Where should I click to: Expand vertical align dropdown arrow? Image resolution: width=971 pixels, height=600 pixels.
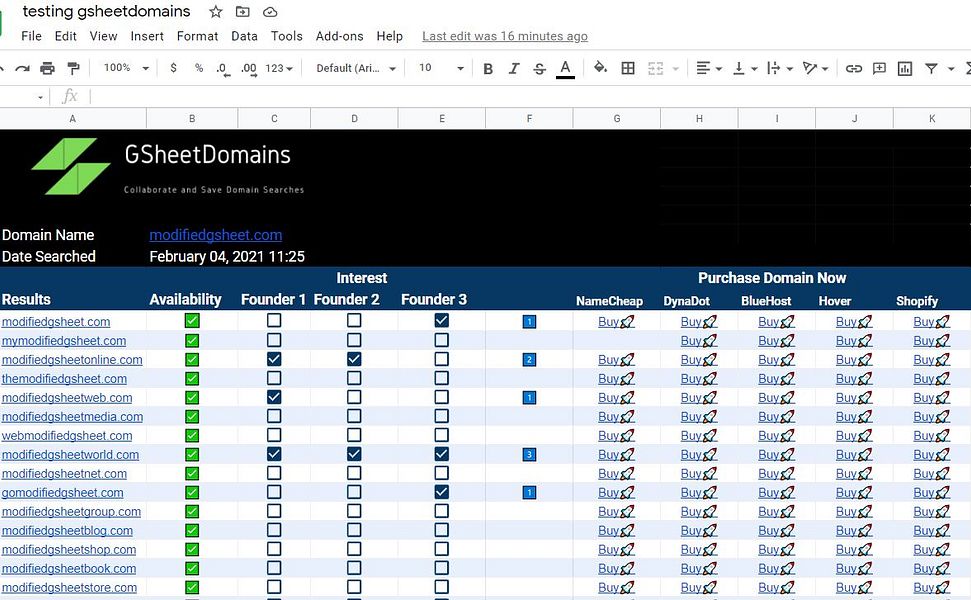tap(754, 69)
